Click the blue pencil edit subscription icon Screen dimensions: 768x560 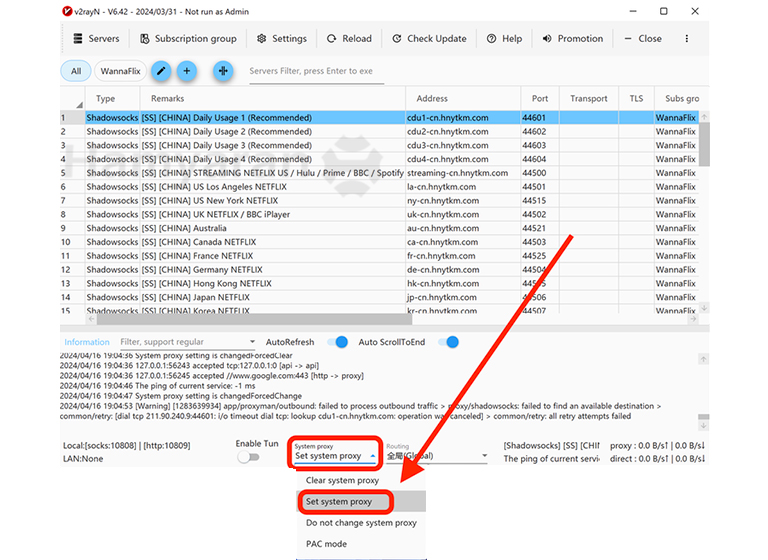(160, 71)
